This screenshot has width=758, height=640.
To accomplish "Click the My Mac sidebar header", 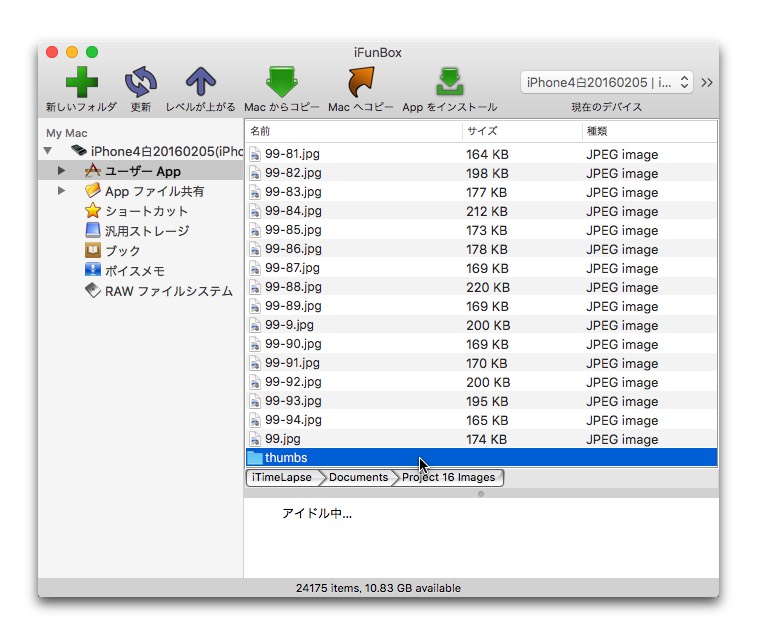I will [67, 133].
